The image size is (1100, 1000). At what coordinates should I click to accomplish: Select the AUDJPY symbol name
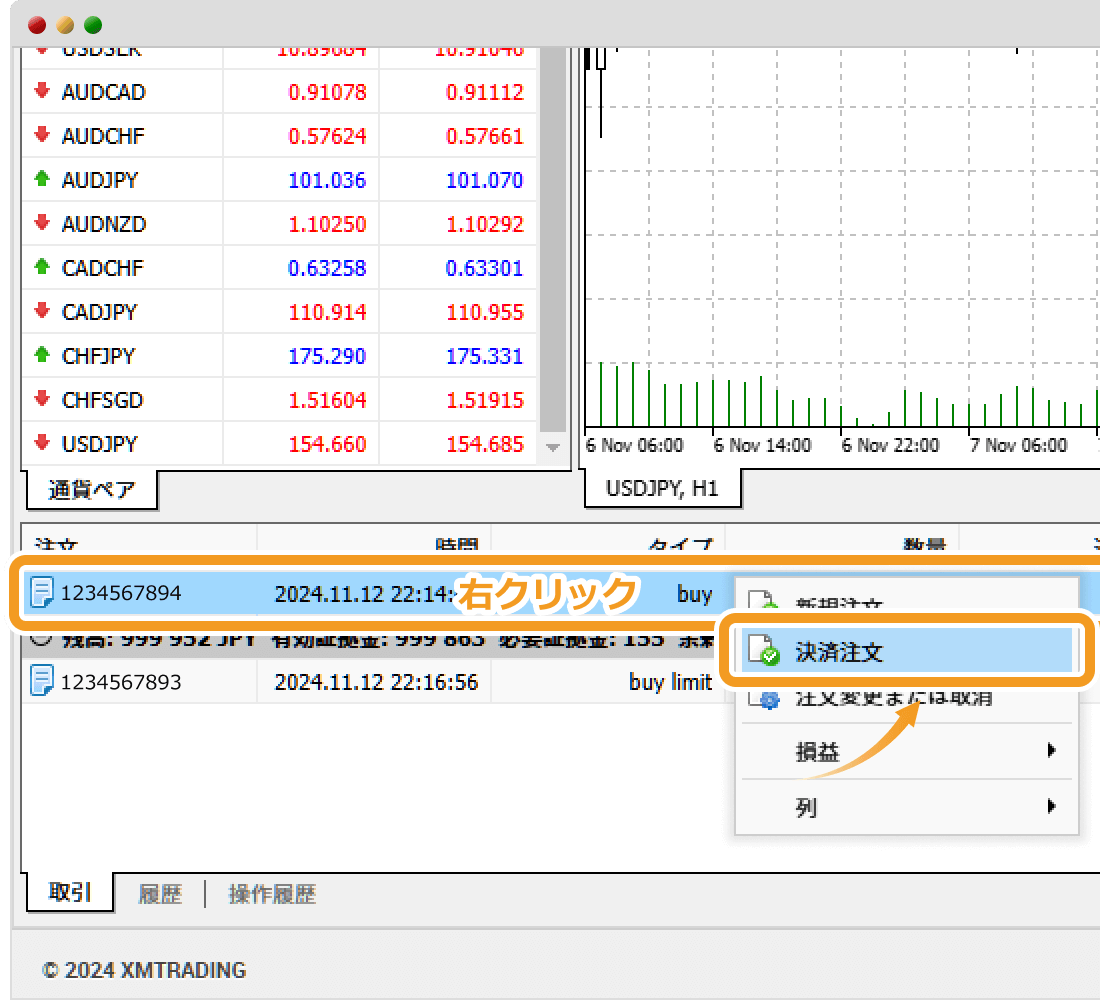click(x=100, y=180)
